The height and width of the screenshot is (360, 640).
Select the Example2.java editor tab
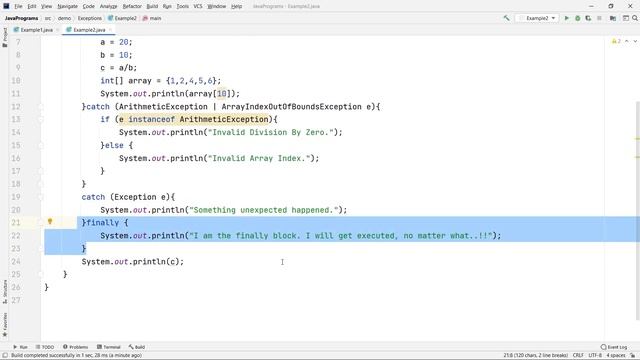89,30
